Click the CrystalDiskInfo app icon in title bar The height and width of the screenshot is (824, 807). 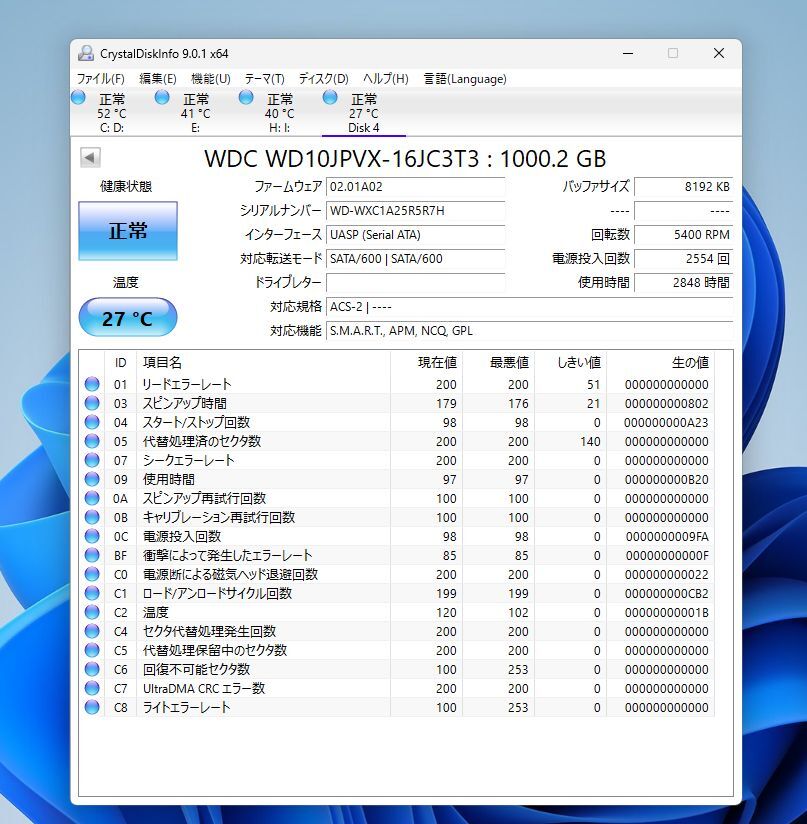pos(85,53)
